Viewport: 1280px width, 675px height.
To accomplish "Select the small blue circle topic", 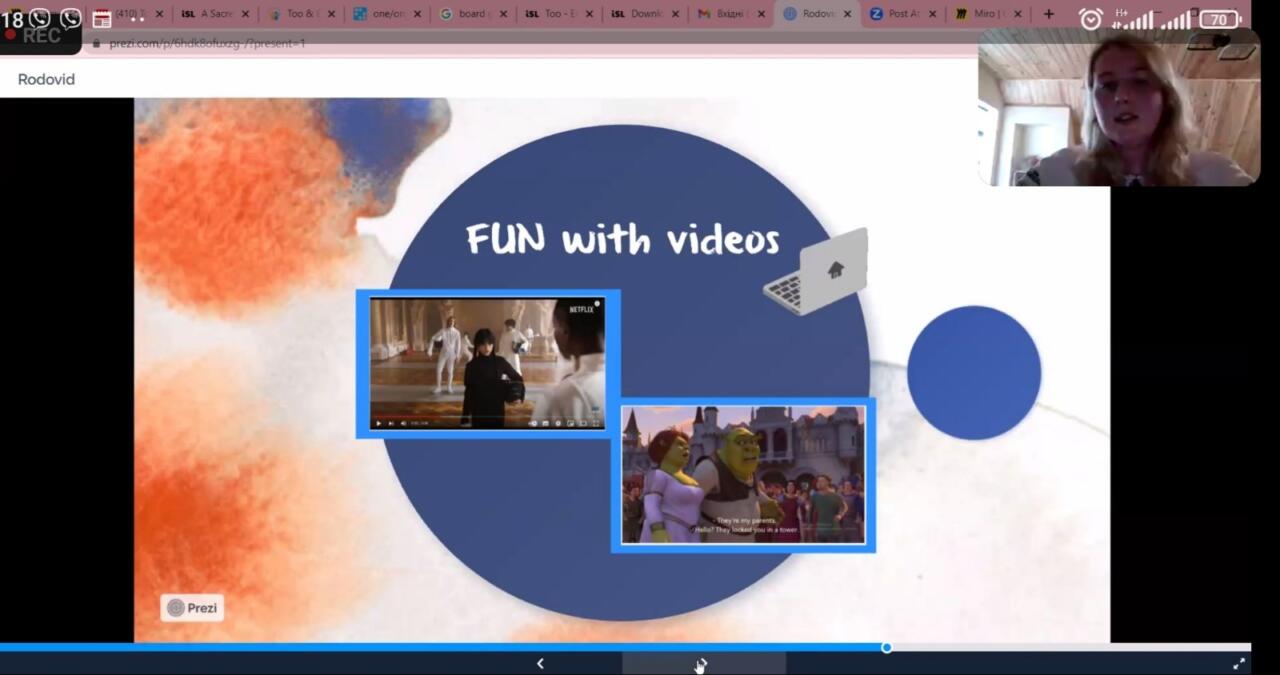I will (974, 372).
